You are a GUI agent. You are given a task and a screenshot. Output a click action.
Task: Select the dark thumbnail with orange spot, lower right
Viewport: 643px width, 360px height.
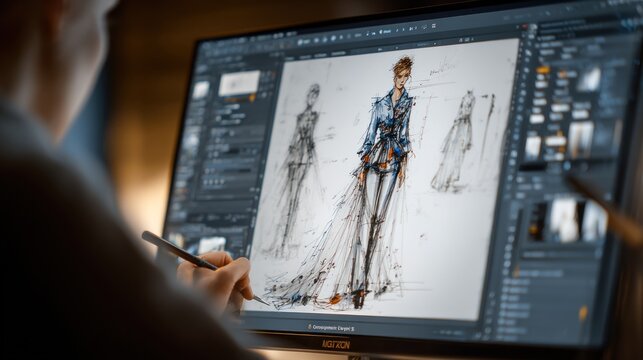(x=537, y=221)
